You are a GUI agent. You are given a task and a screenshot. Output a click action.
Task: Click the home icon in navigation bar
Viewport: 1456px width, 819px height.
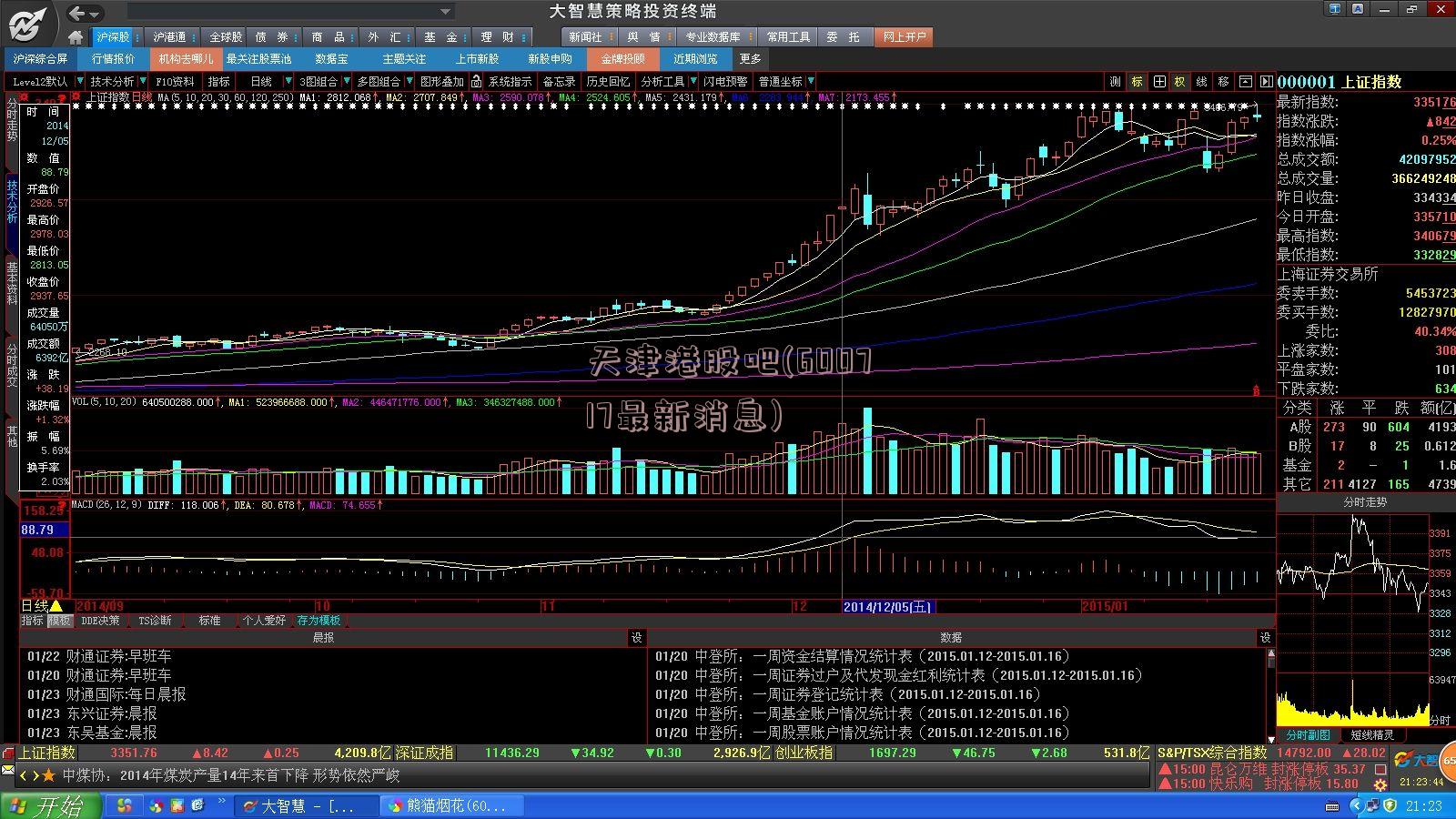[x=76, y=37]
